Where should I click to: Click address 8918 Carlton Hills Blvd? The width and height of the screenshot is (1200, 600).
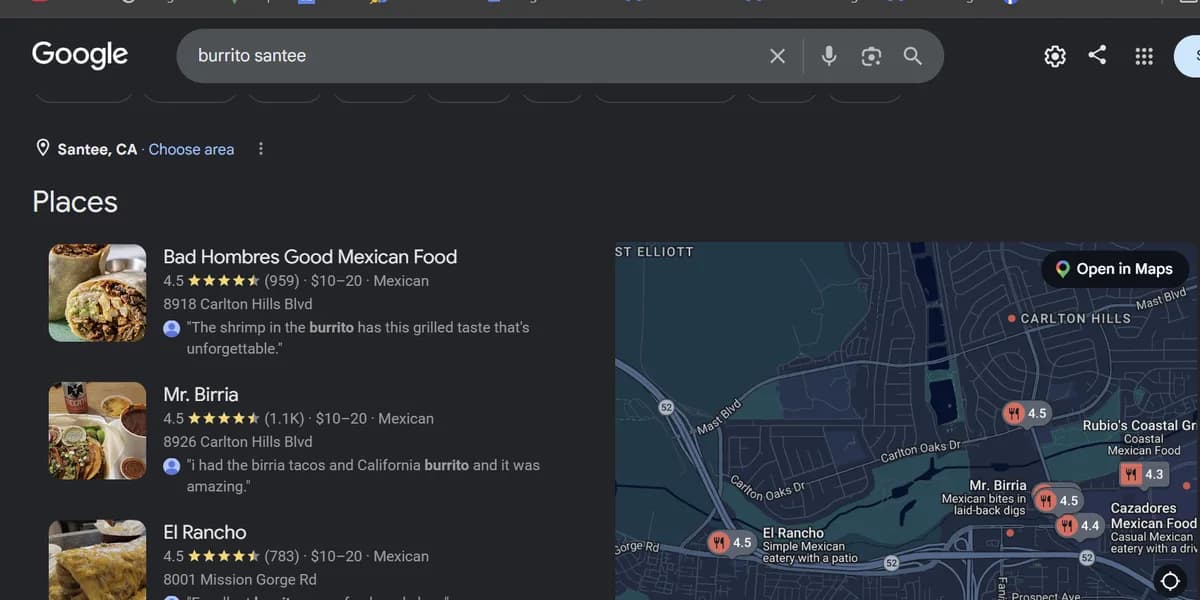(x=238, y=304)
